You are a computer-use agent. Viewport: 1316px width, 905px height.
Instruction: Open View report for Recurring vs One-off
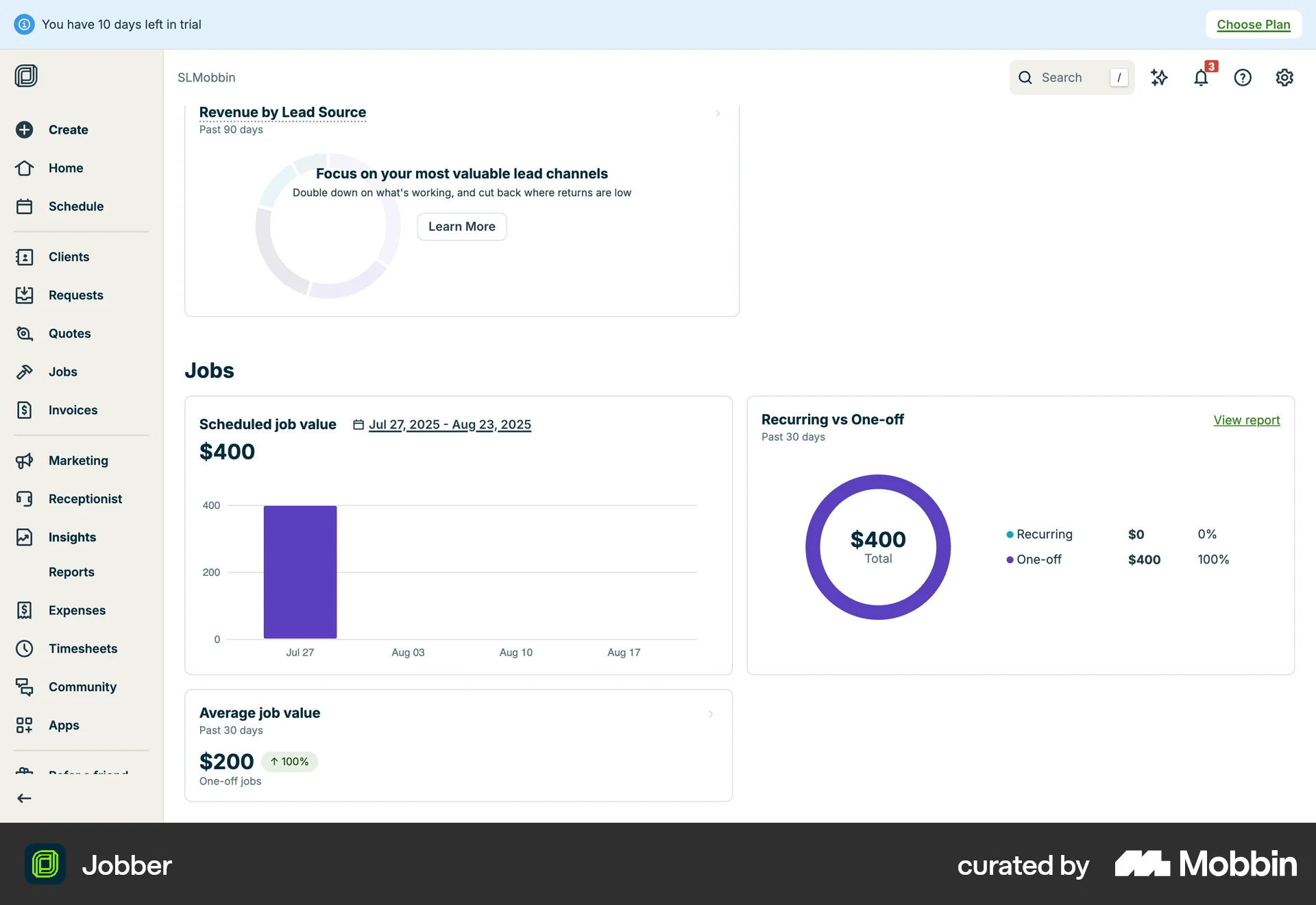[x=1247, y=420]
